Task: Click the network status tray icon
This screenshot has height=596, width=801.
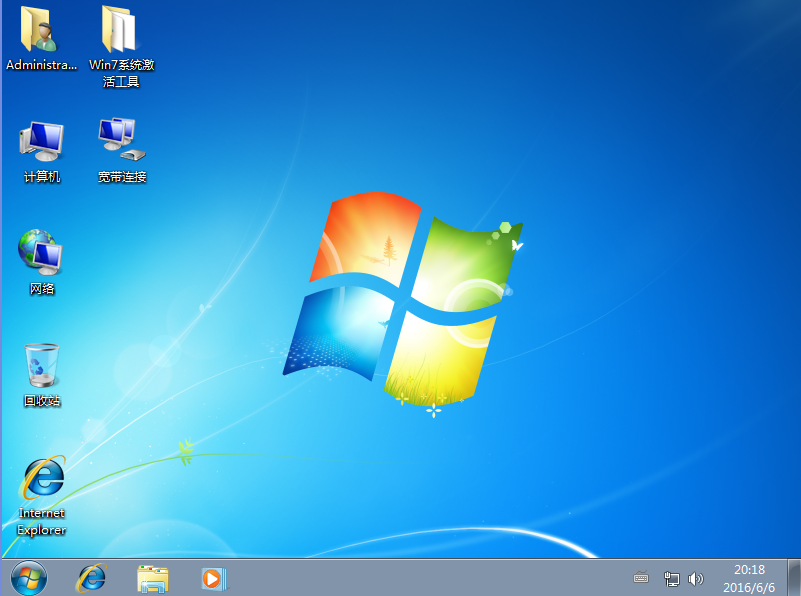Action: pyautogui.click(x=673, y=578)
